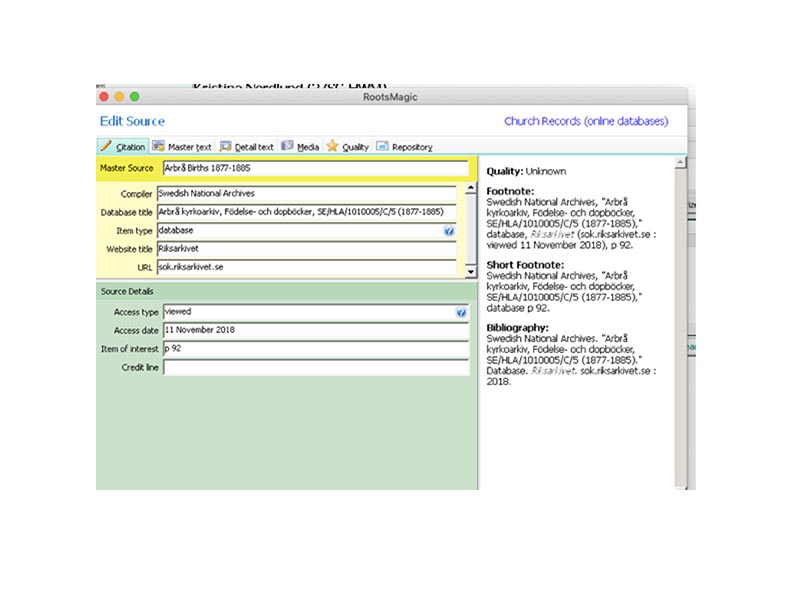Click the Edit Source heading
The image size is (792, 612).
132,121
